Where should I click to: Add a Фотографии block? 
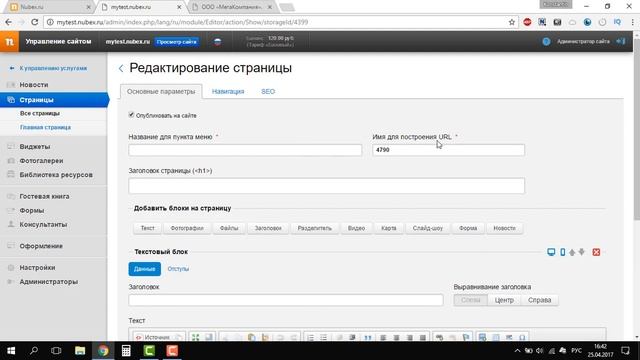point(187,228)
